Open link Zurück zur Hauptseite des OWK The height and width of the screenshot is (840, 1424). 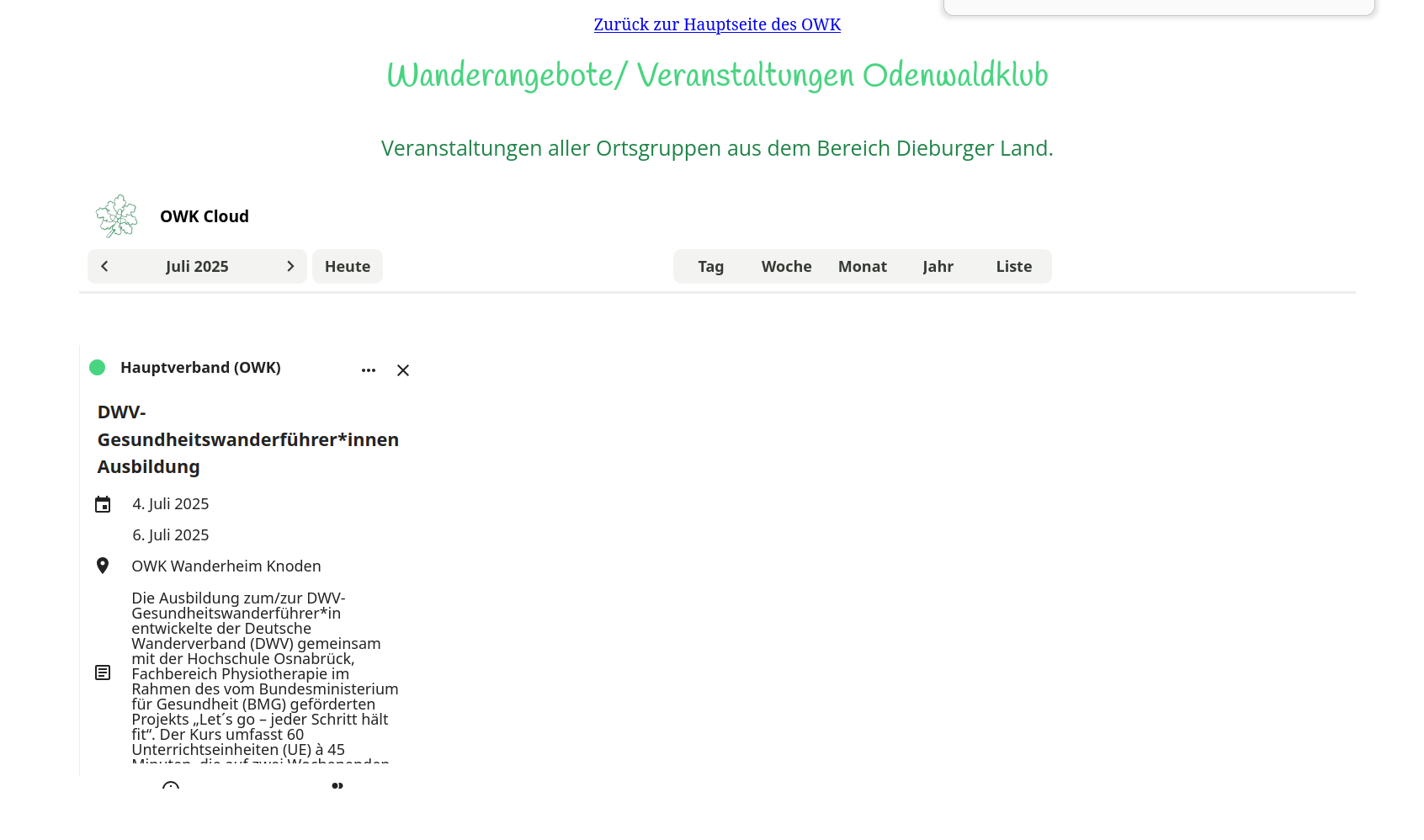click(717, 24)
